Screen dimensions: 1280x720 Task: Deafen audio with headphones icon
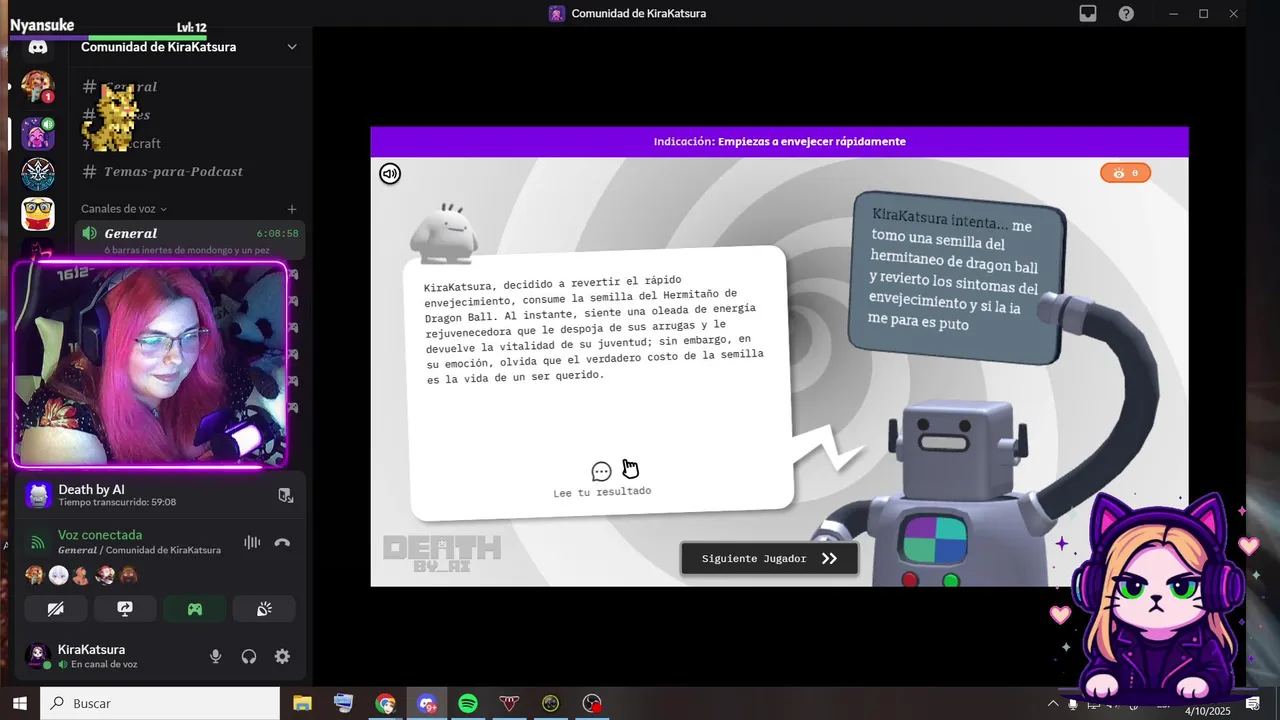249,656
